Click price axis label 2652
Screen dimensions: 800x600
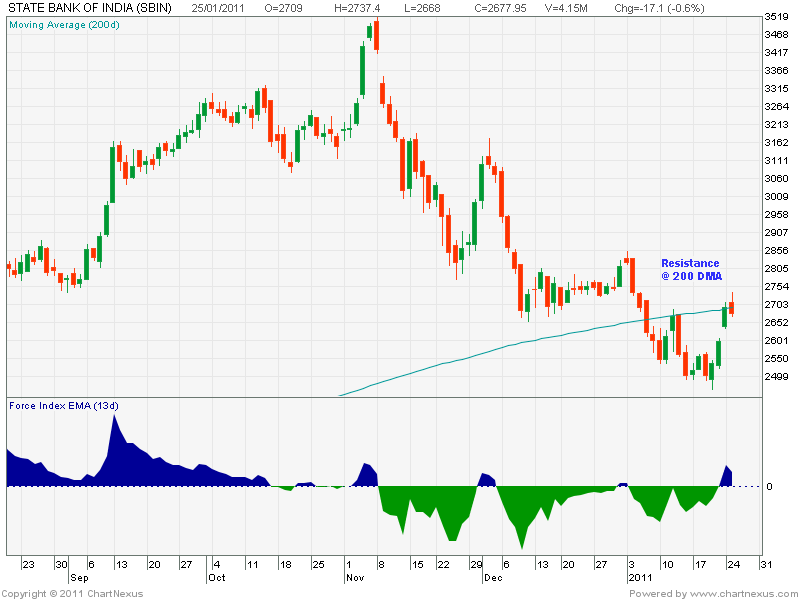tap(776, 322)
